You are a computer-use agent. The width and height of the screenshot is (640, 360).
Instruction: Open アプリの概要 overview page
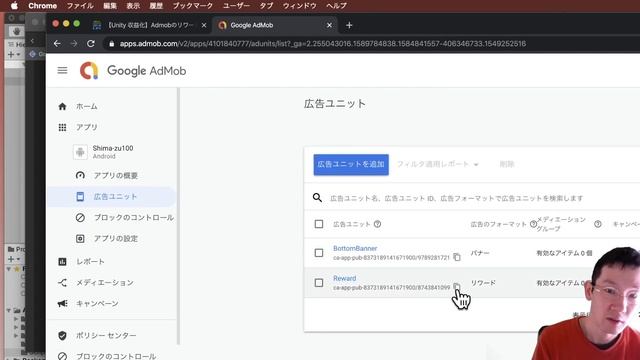(116, 176)
